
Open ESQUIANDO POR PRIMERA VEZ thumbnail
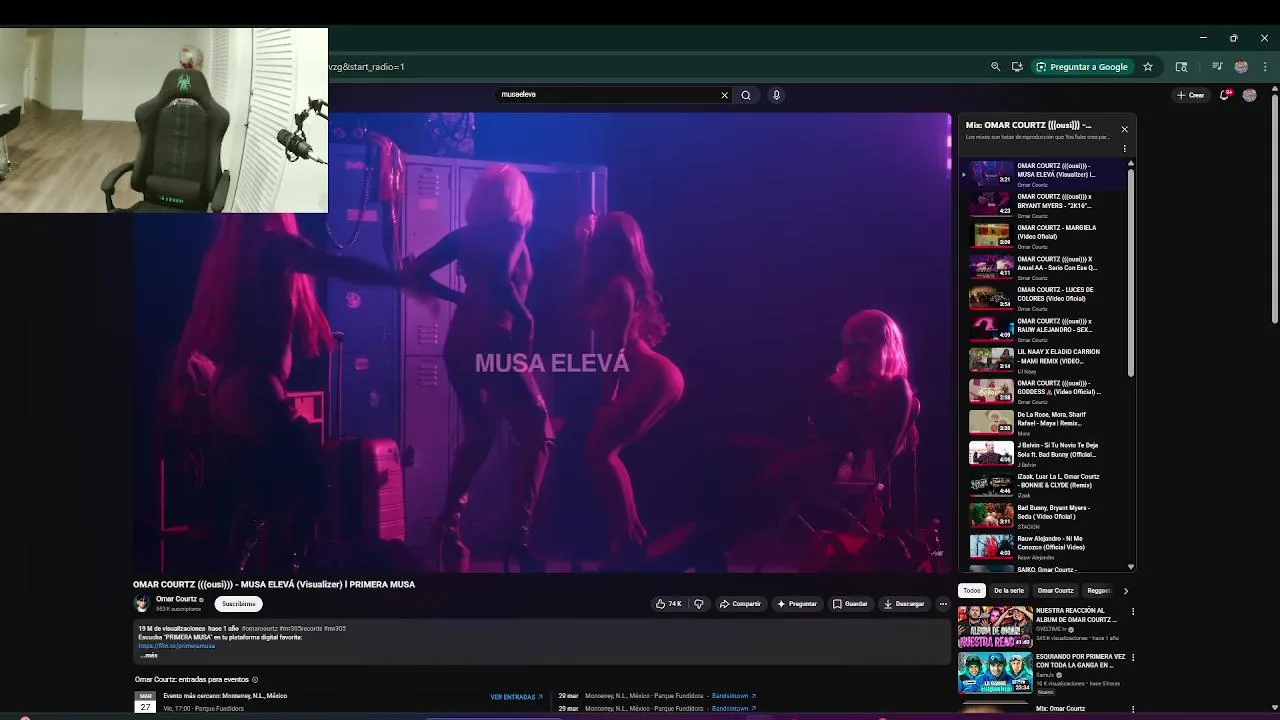[995, 673]
